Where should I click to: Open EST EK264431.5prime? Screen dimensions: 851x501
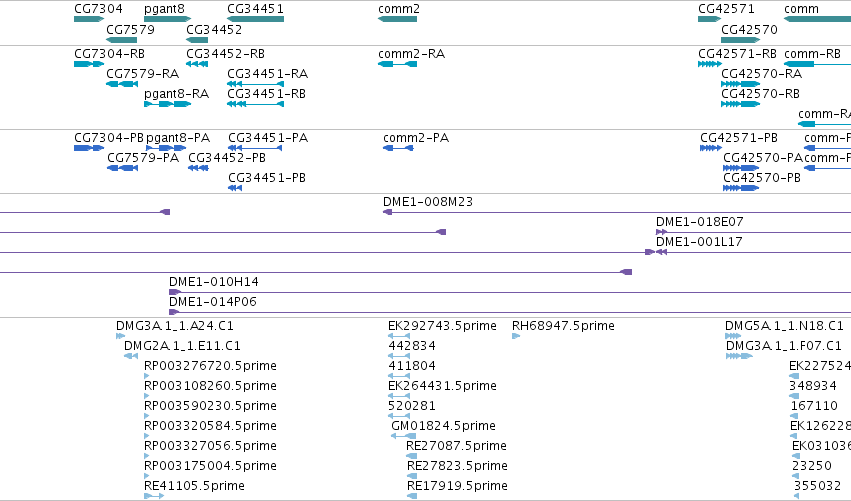pyautogui.click(x=399, y=396)
